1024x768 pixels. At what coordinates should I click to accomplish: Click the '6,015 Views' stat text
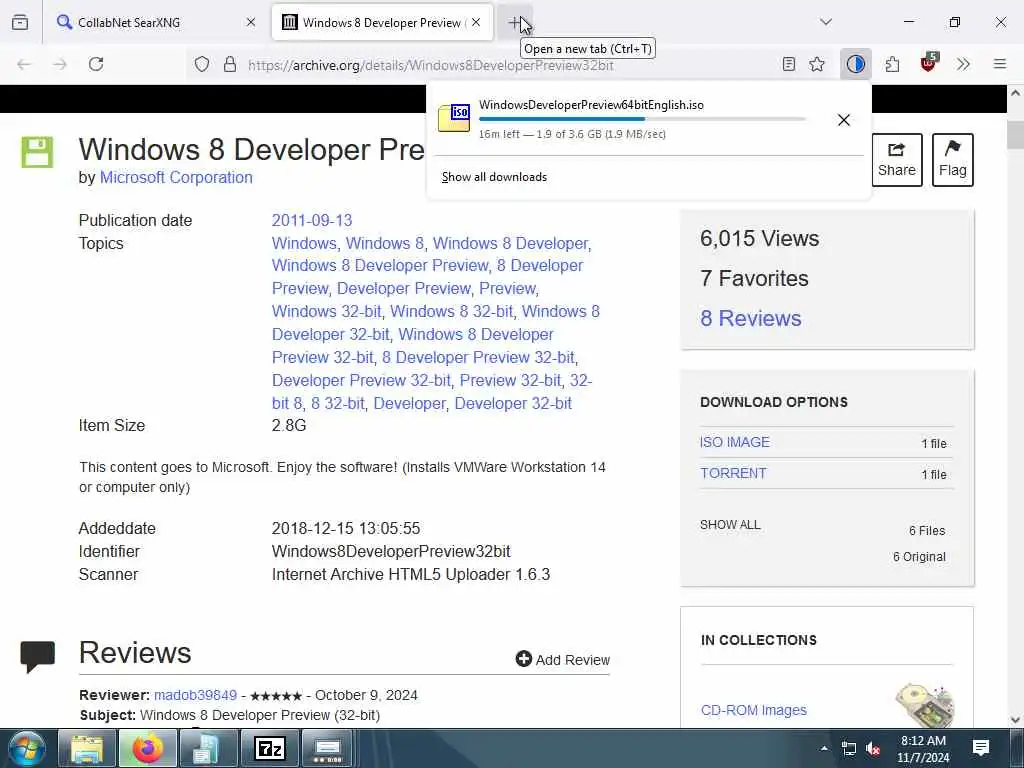click(x=760, y=238)
